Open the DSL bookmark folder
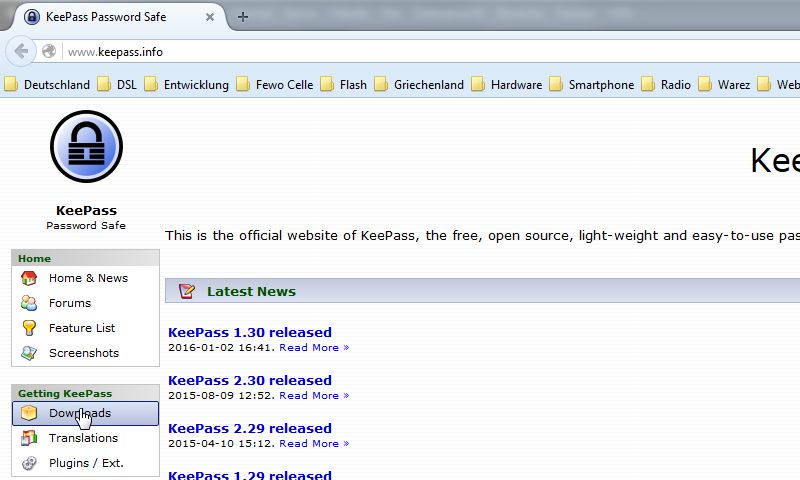The width and height of the screenshot is (800, 480). point(117,85)
